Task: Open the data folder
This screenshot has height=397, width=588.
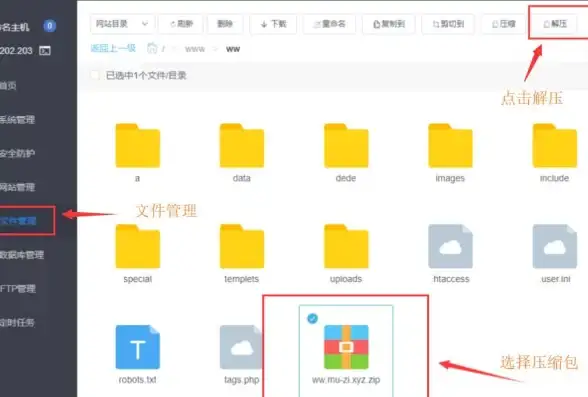Action: click(242, 145)
